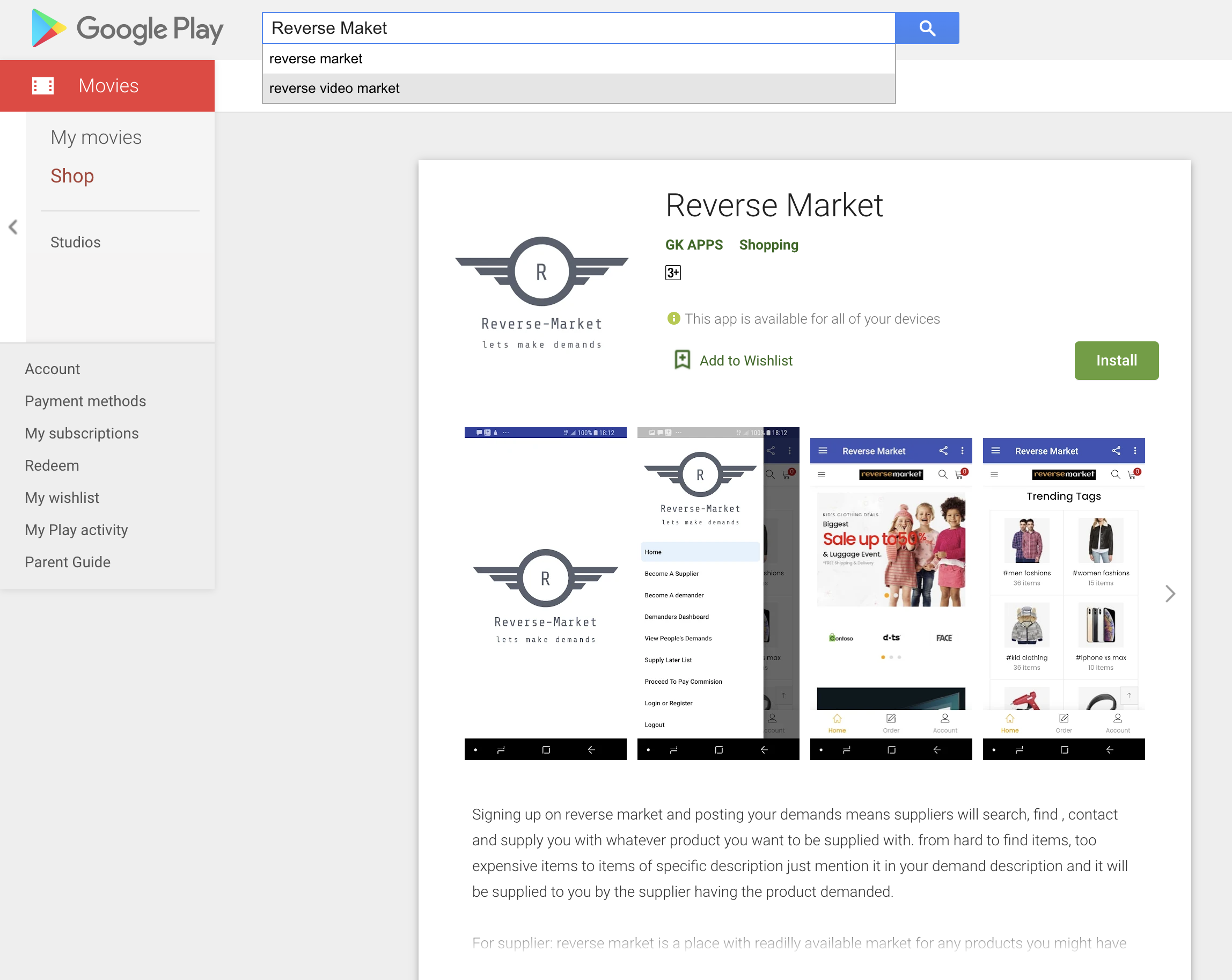Click the wishlist bookmark icon

click(x=683, y=360)
